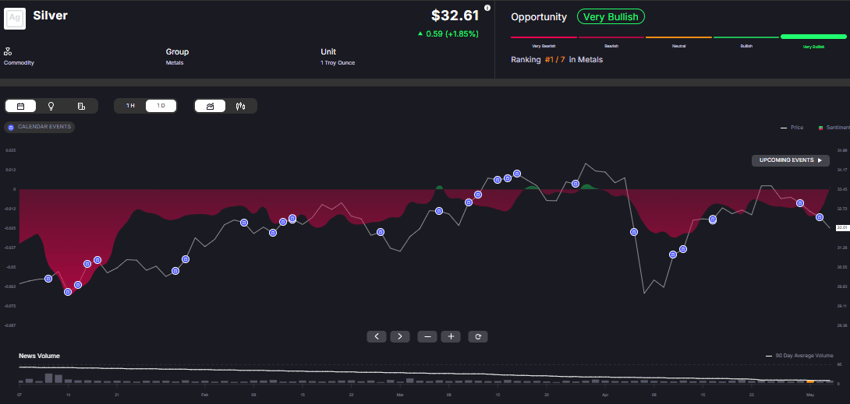This screenshot has height=404, width=850.
Task: Reset the chart with the refresh icon
Action: tap(478, 337)
